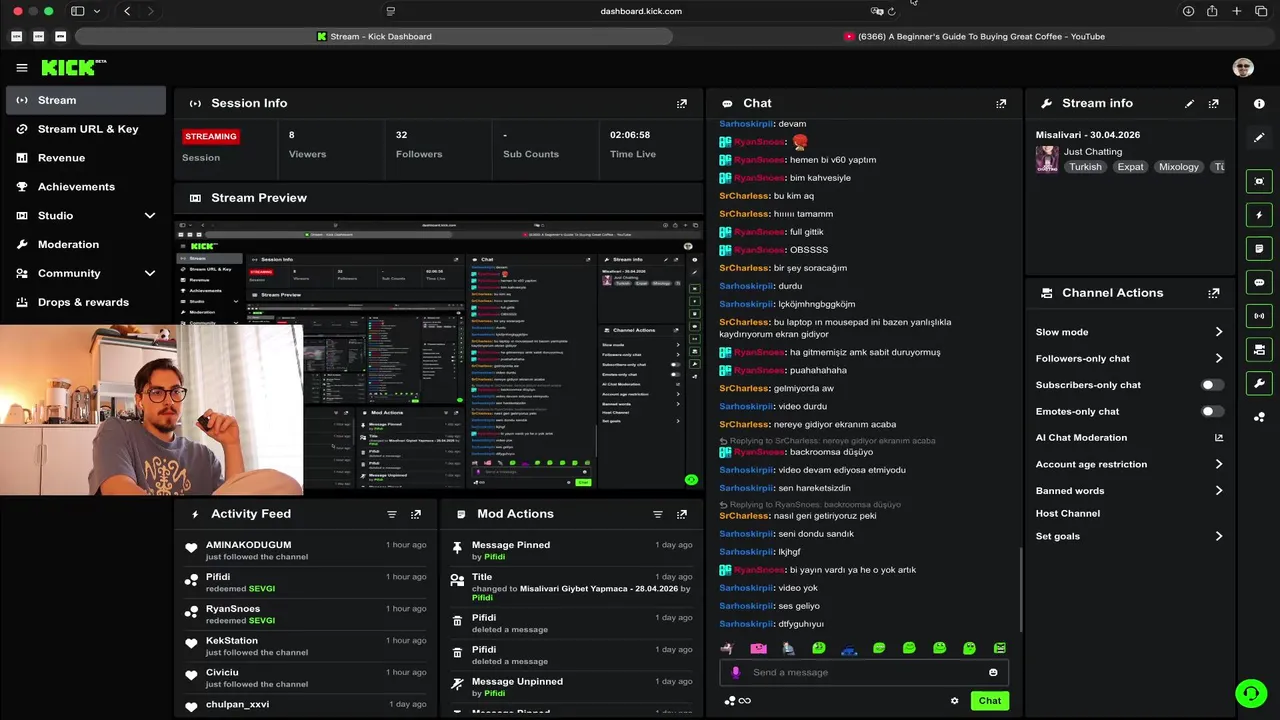Screen dimensions: 1280x720
Task: Open Mod Actions filter icon
Action: (658, 514)
